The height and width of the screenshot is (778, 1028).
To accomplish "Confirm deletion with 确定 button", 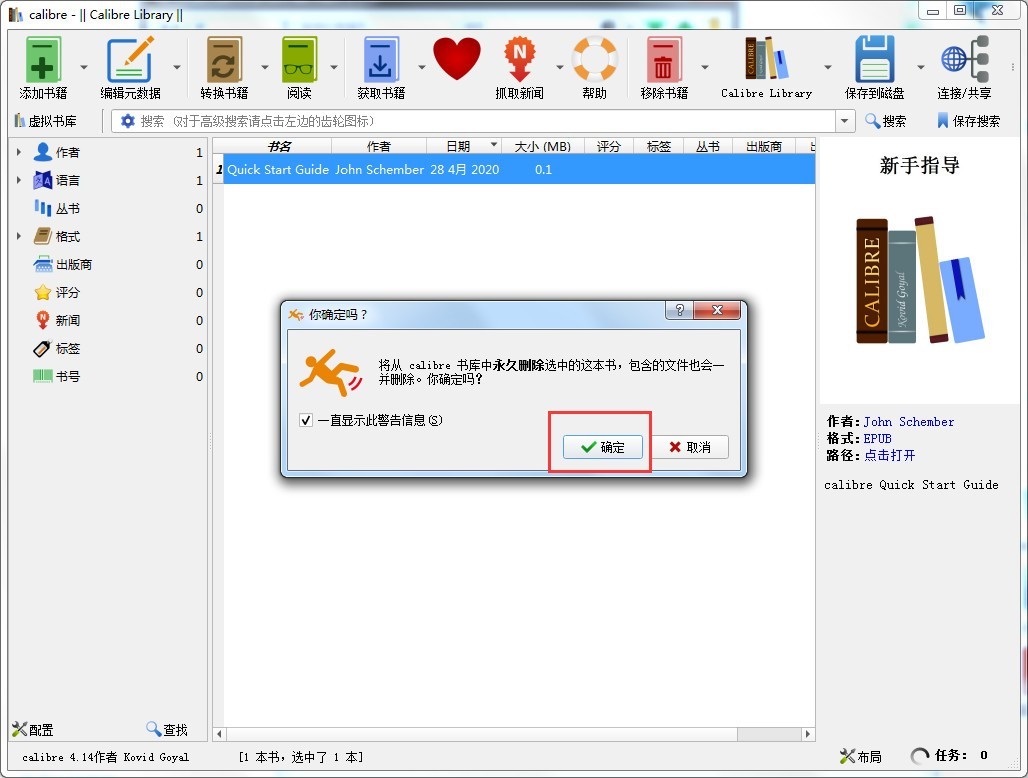I will point(603,447).
